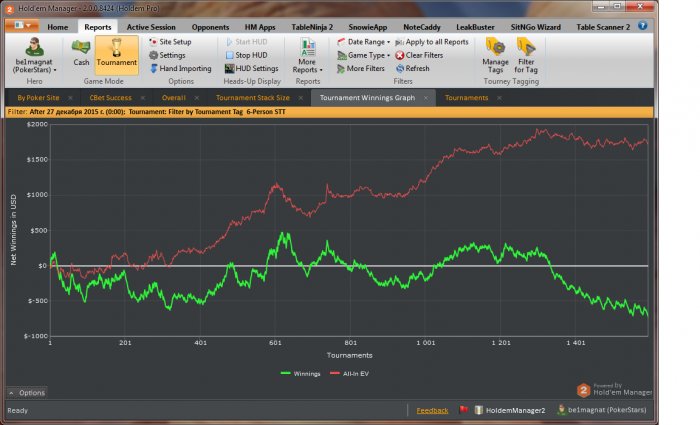Viewport: 700px width, 425px height.
Task: Click Apply to all Reports
Action: click(x=432, y=42)
